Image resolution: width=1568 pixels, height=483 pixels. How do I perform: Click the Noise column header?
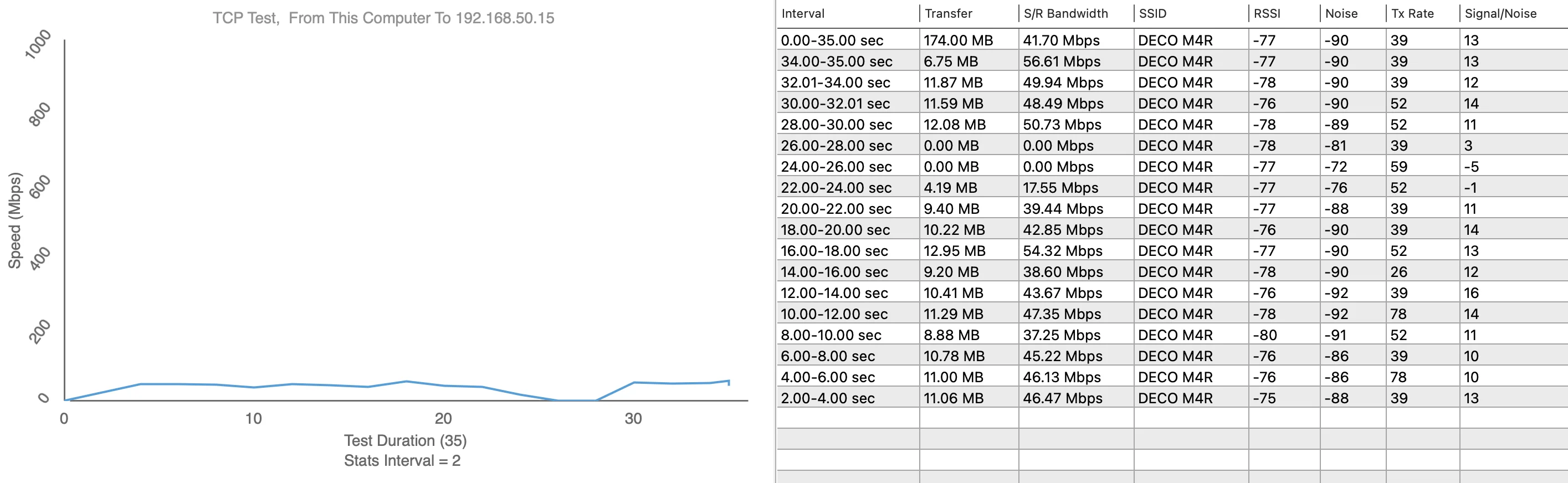coord(1341,13)
